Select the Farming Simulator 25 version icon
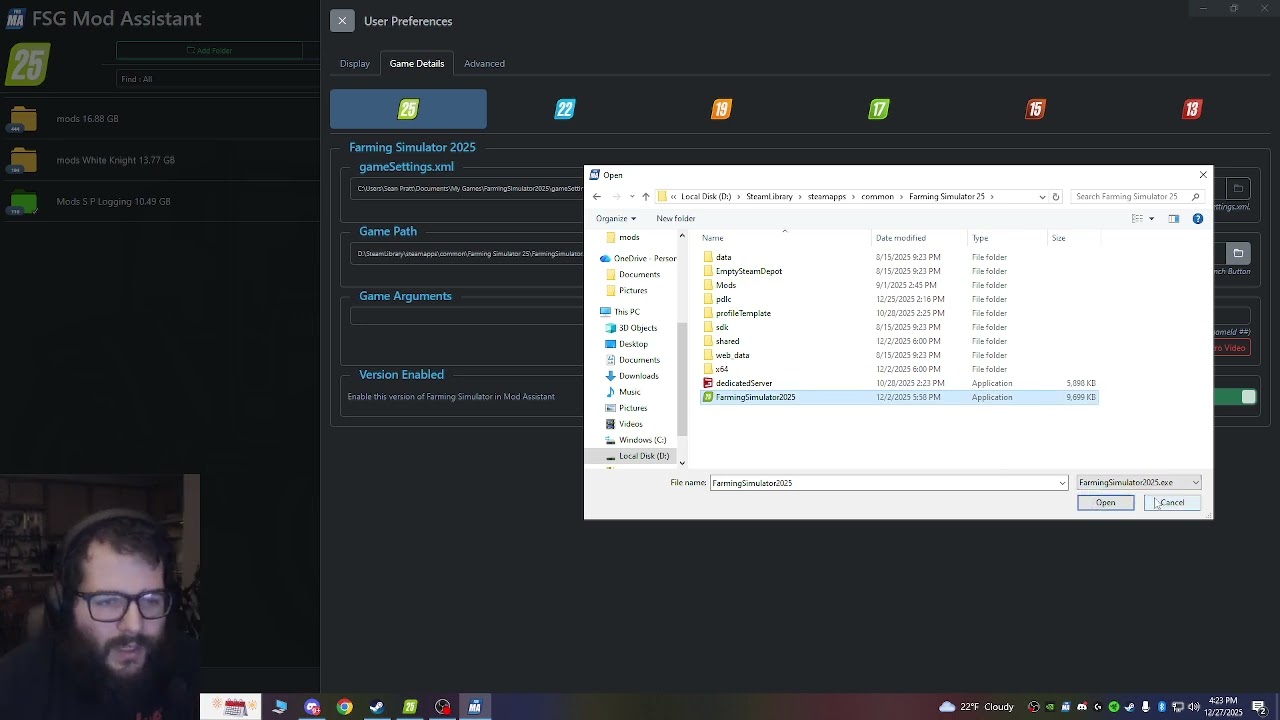1280x720 pixels. 408,109
